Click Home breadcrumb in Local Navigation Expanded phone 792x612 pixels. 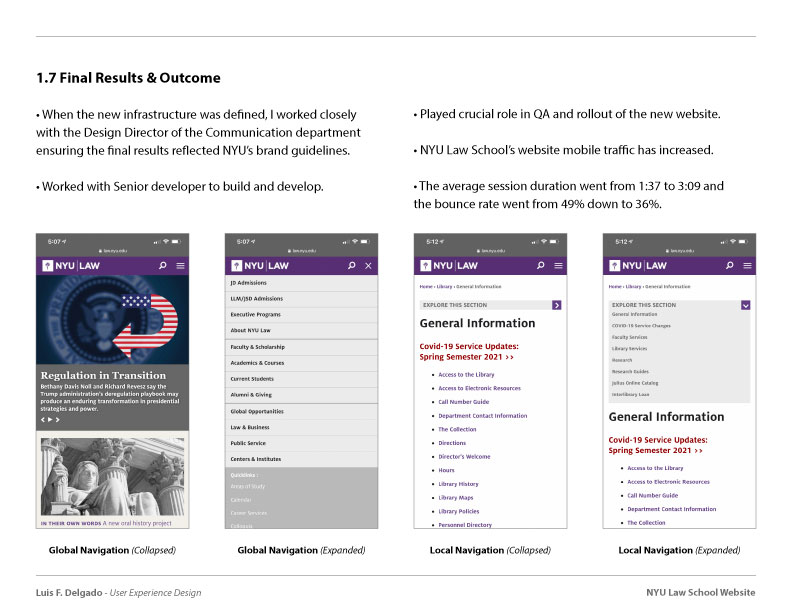click(x=615, y=286)
